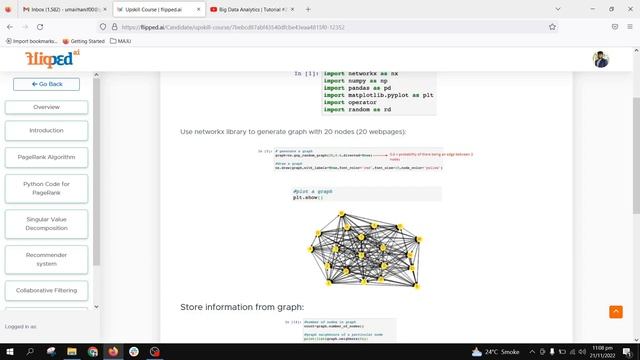The width and height of the screenshot is (640, 360).
Task: Open a new browser tab
Action: coord(308,9)
